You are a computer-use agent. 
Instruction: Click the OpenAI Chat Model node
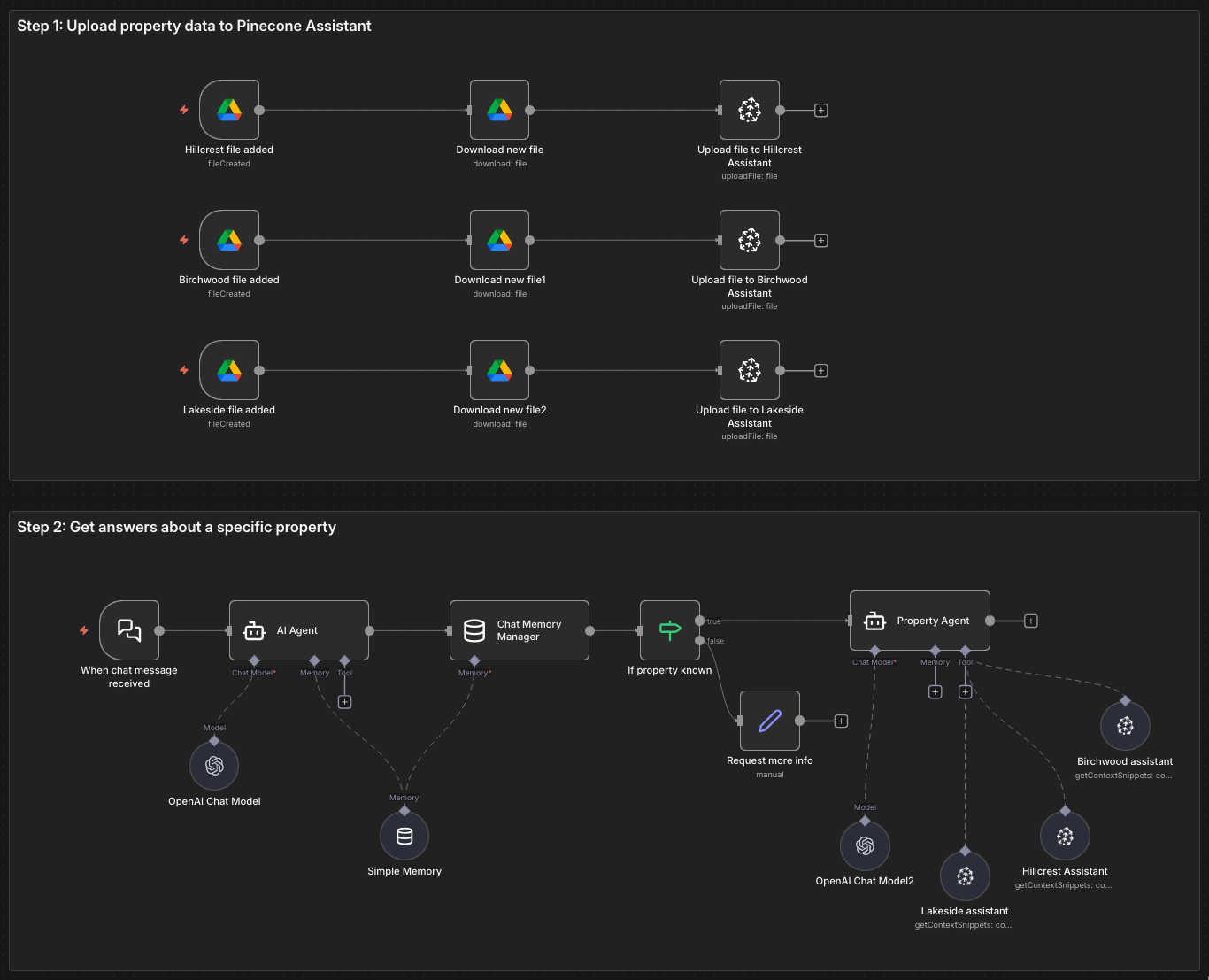click(214, 765)
